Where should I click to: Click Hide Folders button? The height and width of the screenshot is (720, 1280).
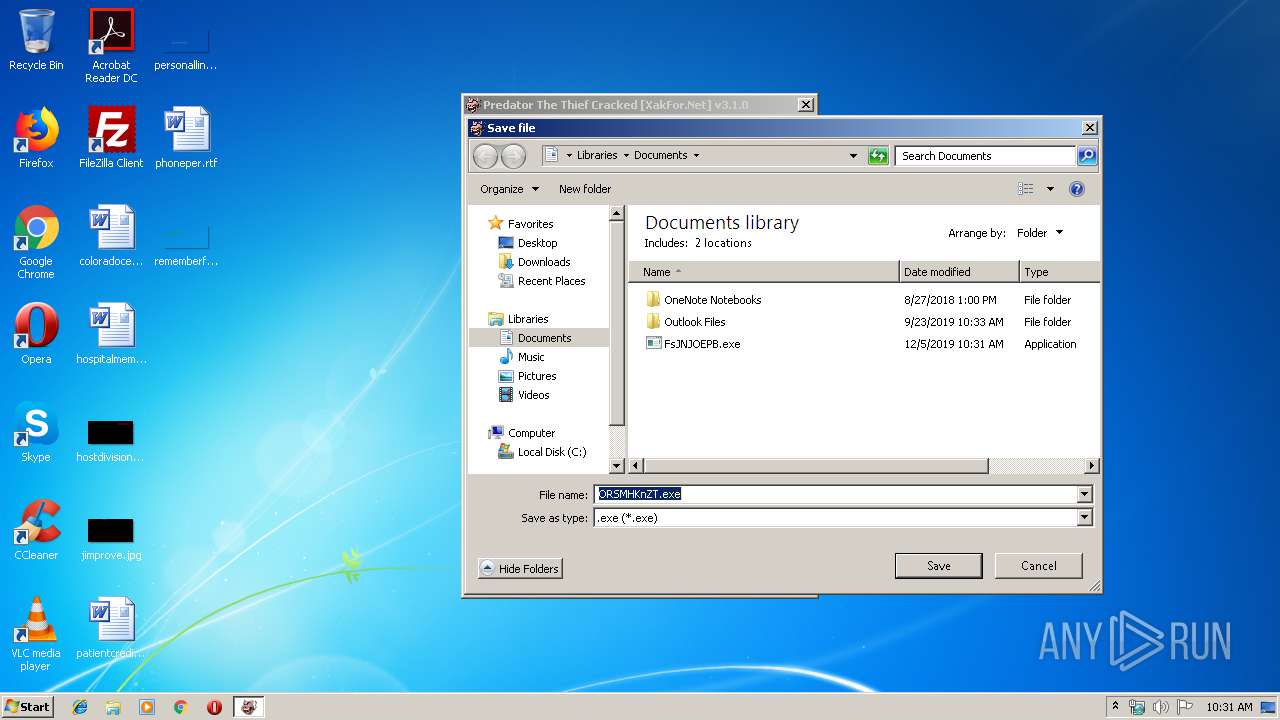click(x=520, y=568)
